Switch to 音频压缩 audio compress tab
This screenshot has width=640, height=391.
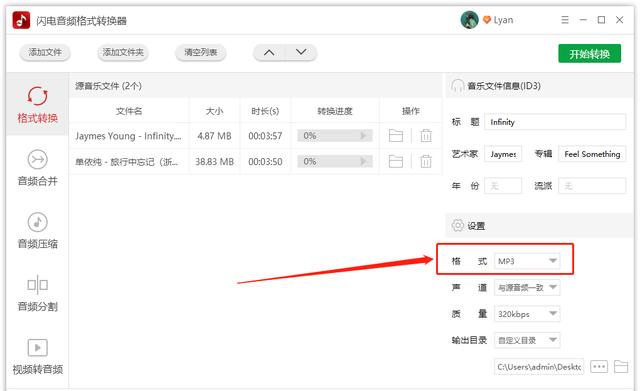point(38,230)
